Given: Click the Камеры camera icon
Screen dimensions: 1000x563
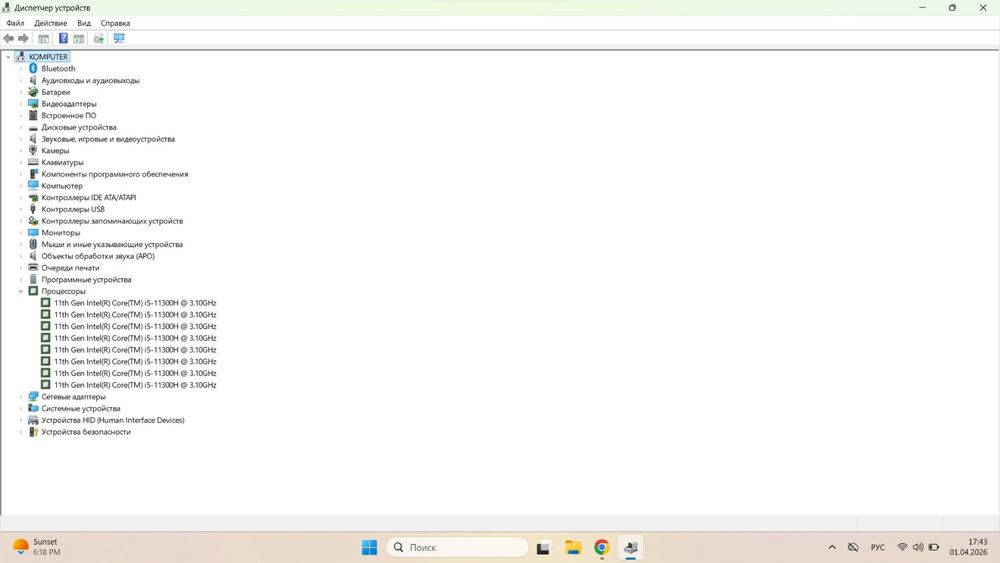Looking at the screenshot, I should [33, 150].
